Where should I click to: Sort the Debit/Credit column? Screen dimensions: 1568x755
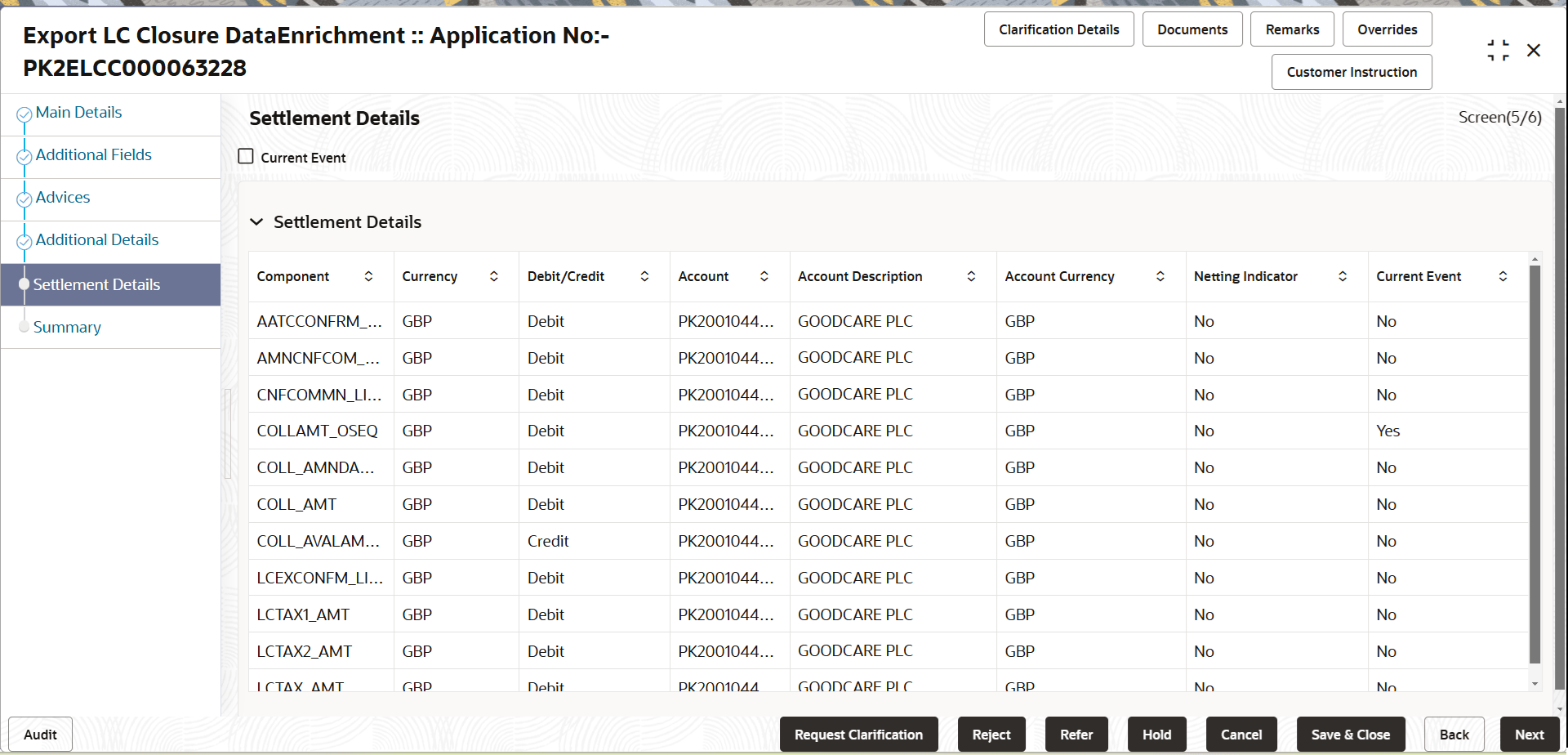pos(645,276)
